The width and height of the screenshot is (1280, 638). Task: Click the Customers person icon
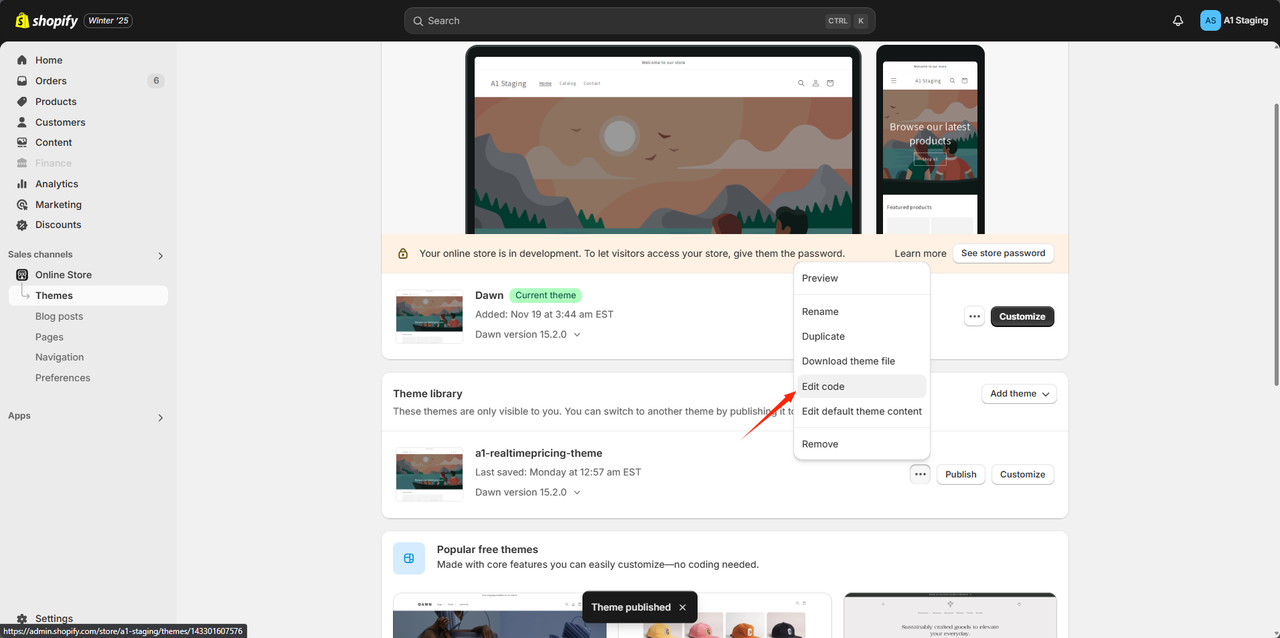[x=22, y=122]
